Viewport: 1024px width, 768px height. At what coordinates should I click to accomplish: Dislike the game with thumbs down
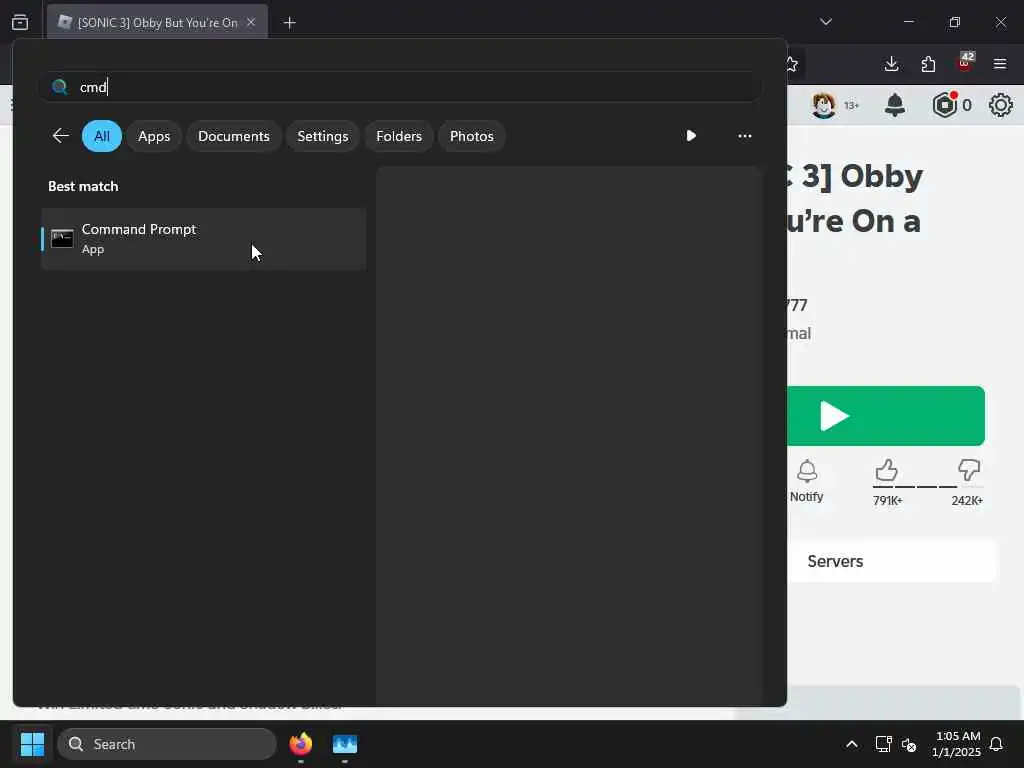969,470
